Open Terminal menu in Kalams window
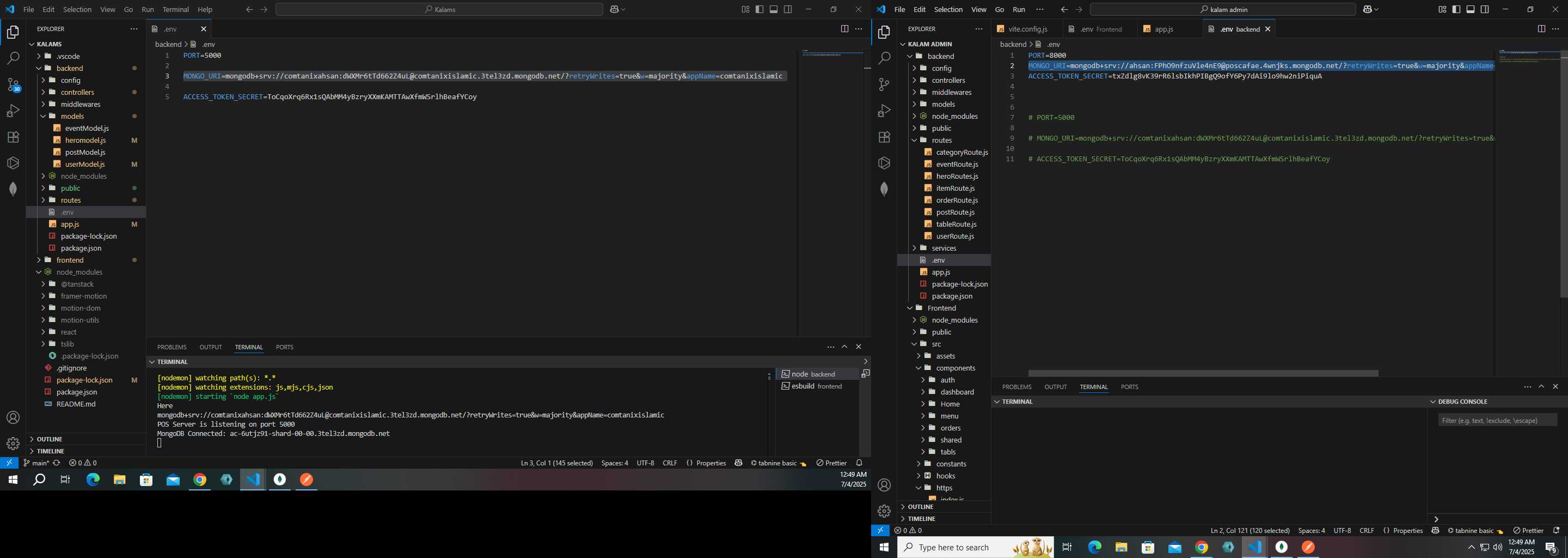Screen dimensions: 1568x558 pyautogui.click(x=175, y=9)
